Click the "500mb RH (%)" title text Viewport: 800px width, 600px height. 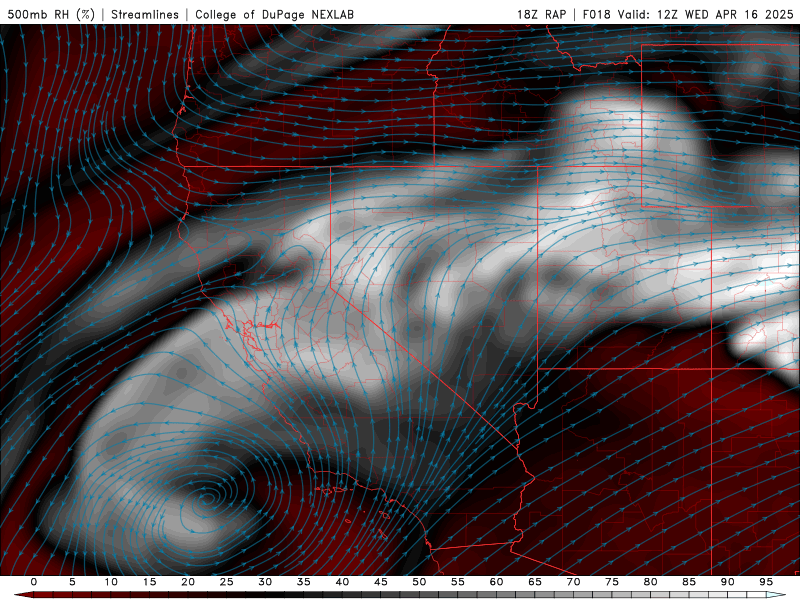click(51, 14)
